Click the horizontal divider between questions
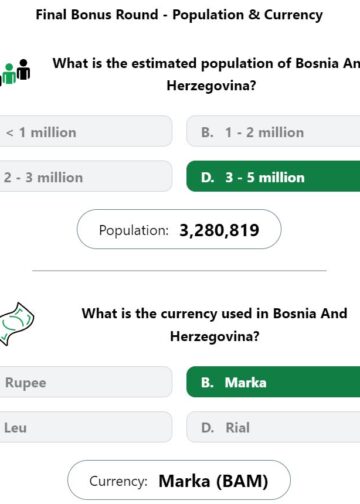This screenshot has height=504, width=360. click(179, 271)
